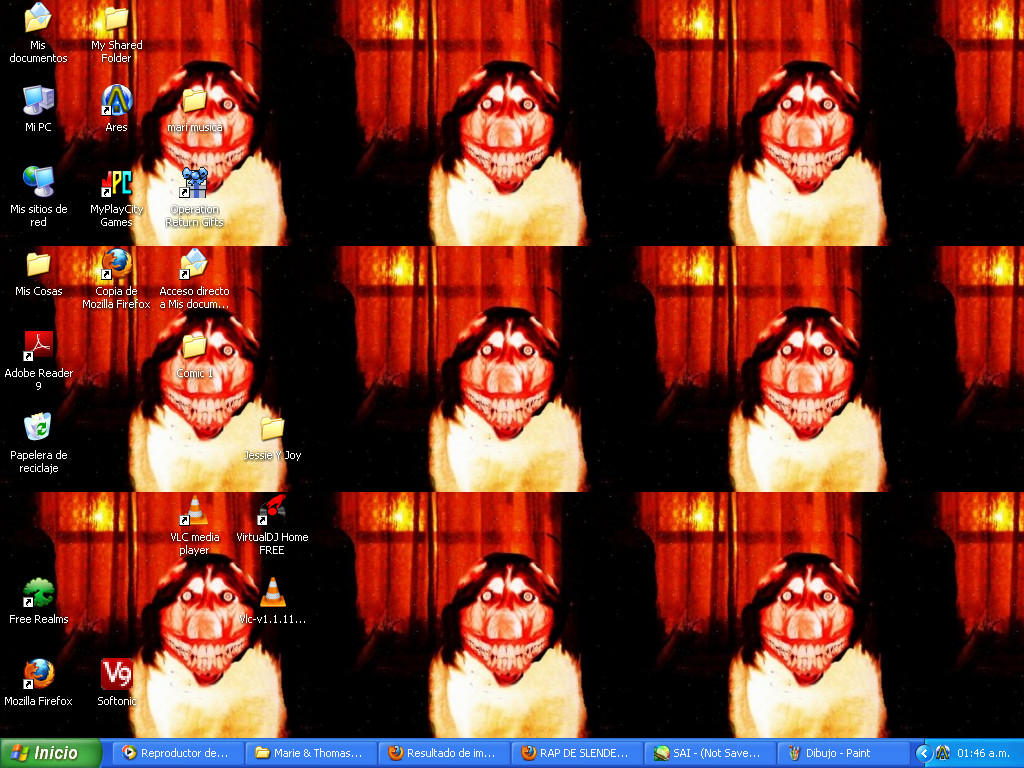1024x768 pixels.
Task: Switch to Reproductor de... taskbar window
Action: (x=177, y=753)
